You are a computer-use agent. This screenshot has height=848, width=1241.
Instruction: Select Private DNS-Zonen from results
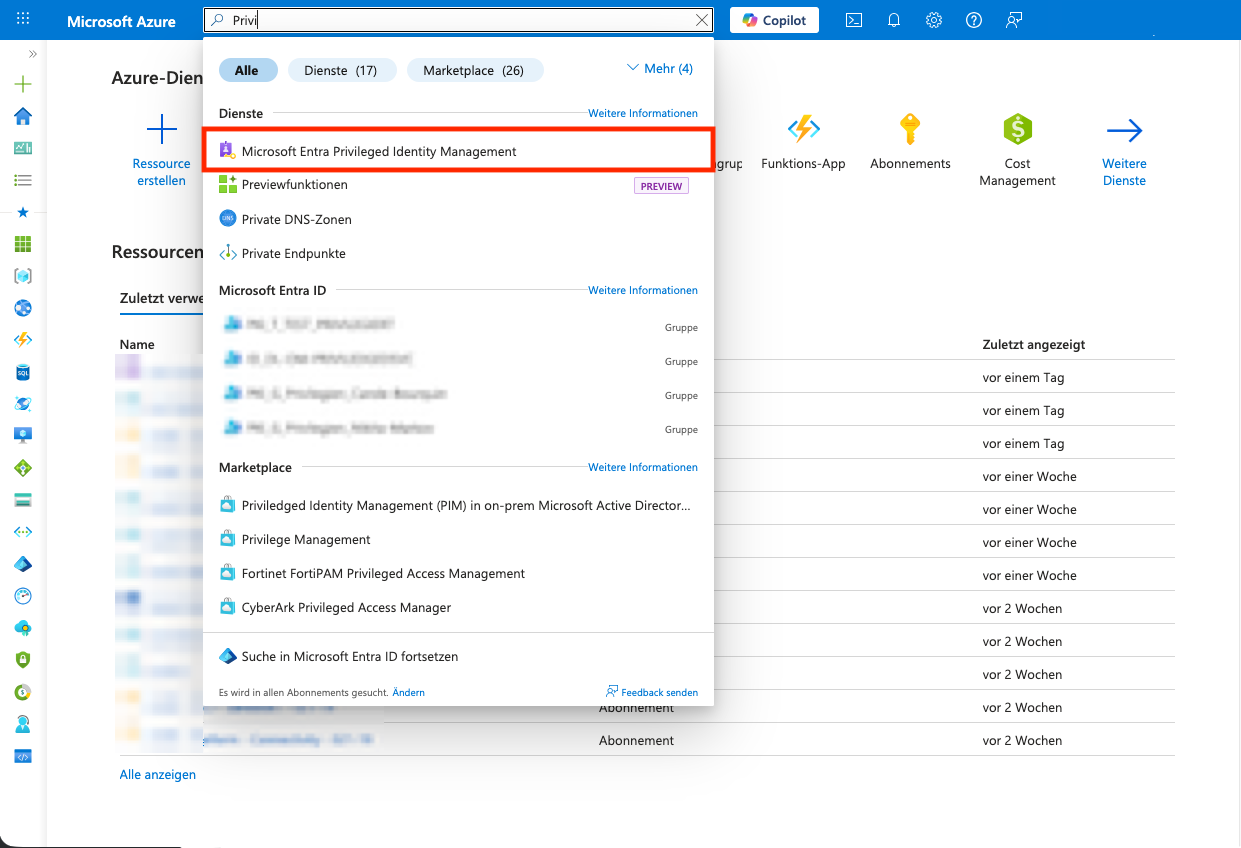point(296,219)
